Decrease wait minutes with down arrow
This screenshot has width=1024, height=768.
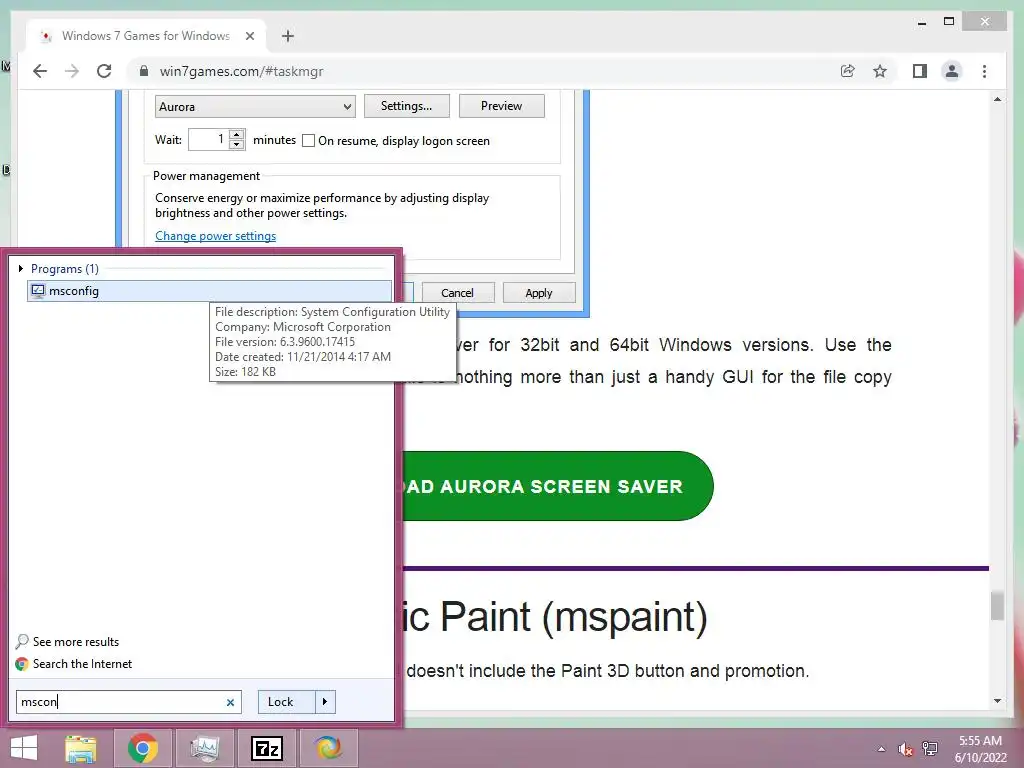tap(237, 144)
